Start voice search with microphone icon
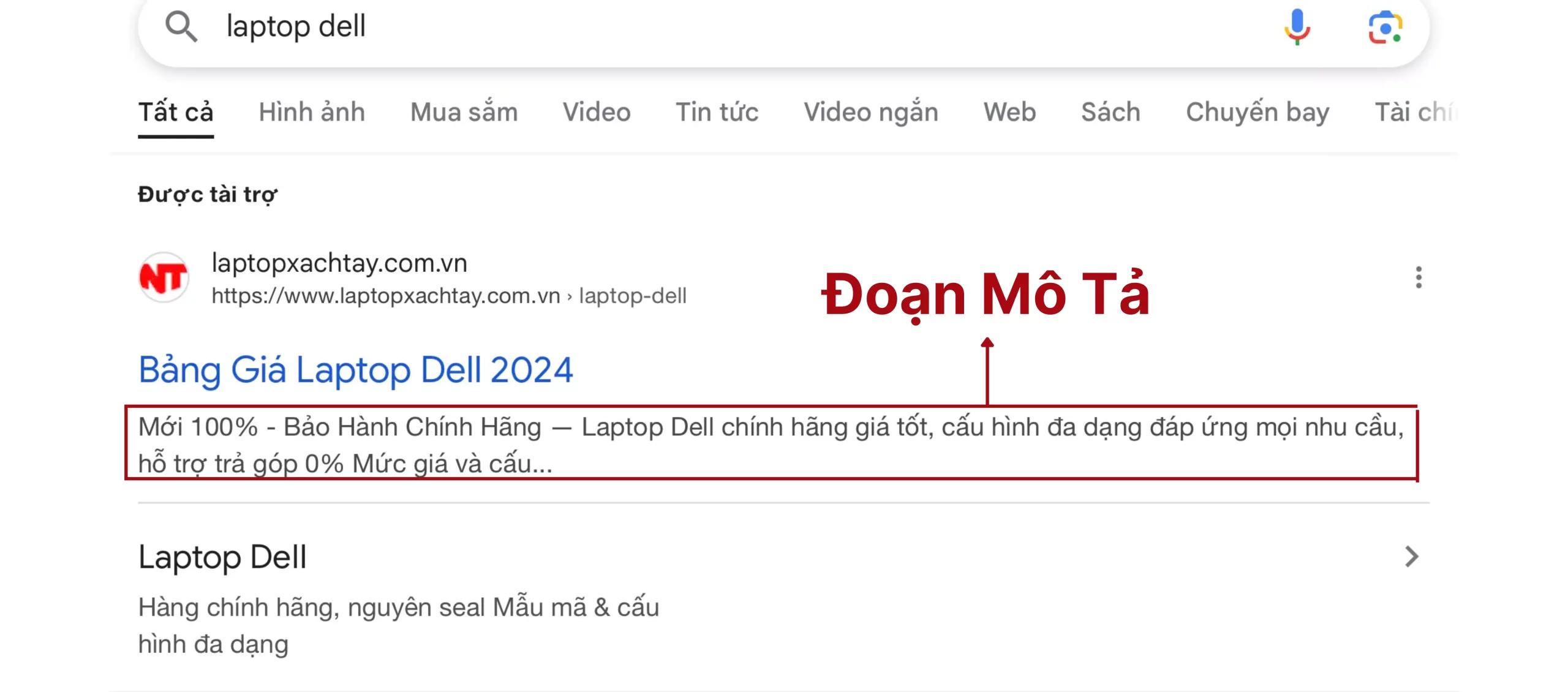 [1297, 27]
